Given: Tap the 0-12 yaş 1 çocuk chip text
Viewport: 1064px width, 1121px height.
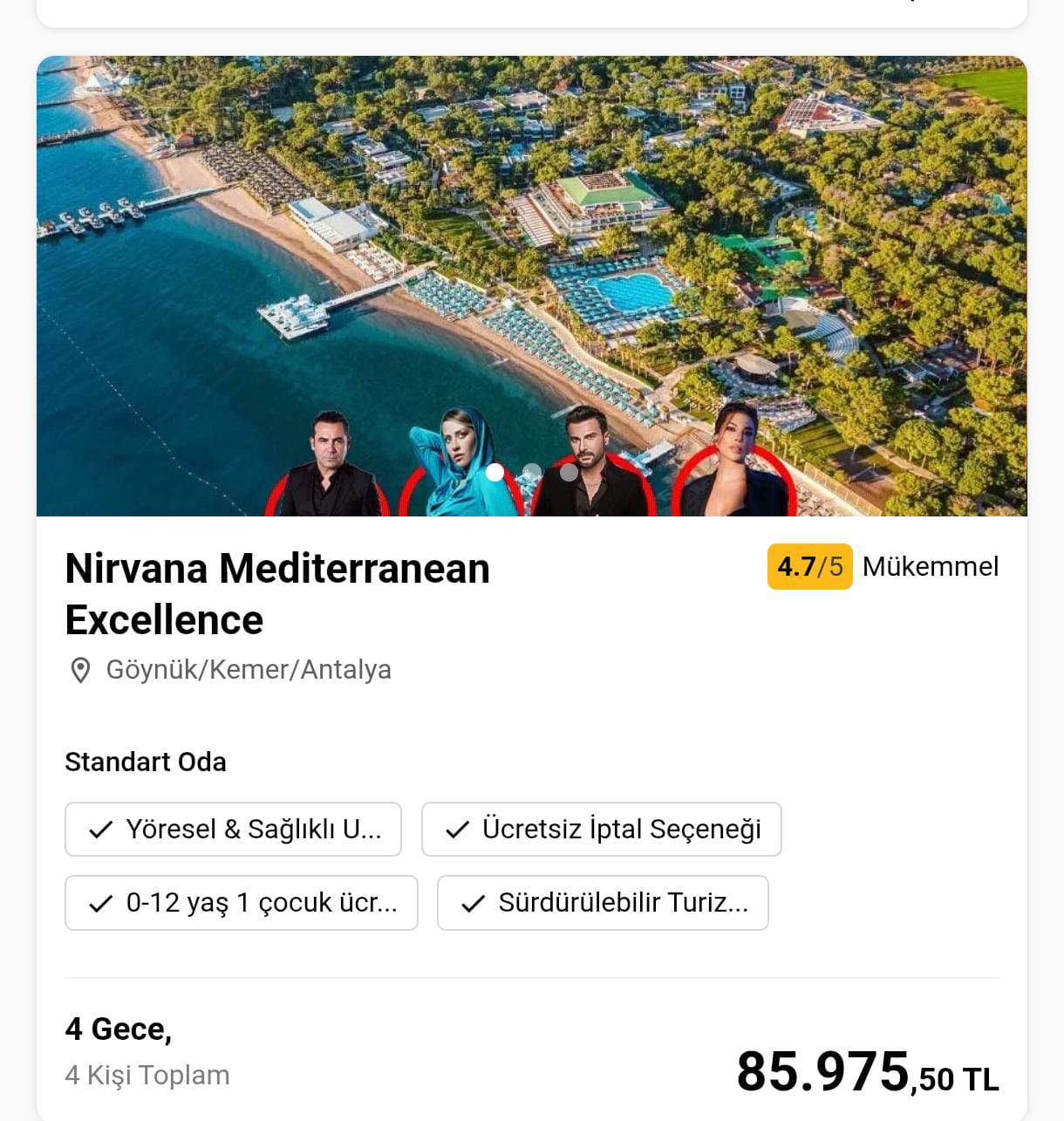Looking at the screenshot, I should pyautogui.click(x=262, y=903).
